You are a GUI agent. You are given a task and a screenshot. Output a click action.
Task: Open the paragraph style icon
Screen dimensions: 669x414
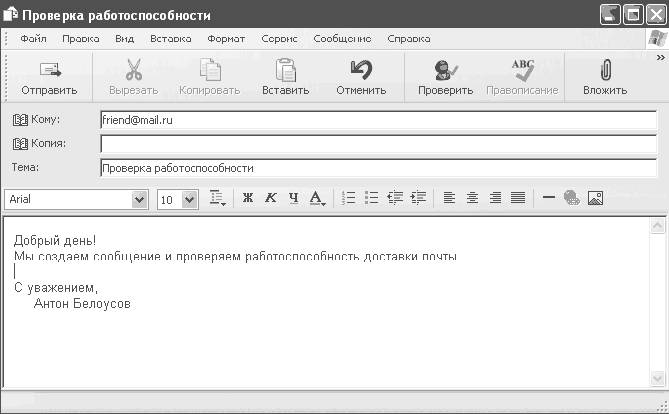[x=218, y=198]
